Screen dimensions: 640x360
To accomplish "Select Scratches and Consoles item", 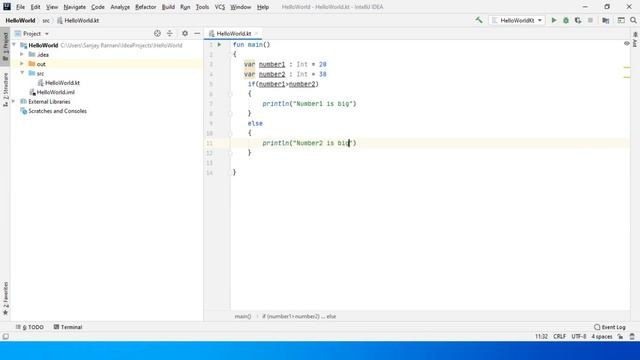I will click(x=57, y=111).
